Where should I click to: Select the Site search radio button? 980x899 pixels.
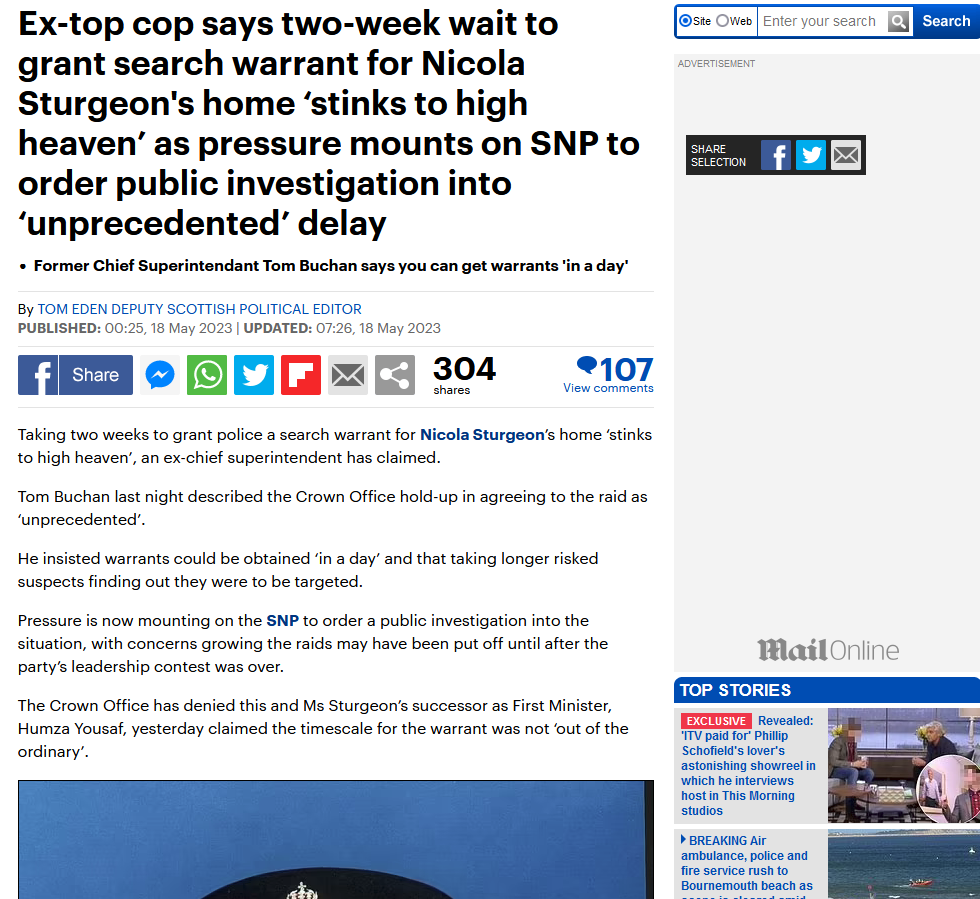[686, 21]
